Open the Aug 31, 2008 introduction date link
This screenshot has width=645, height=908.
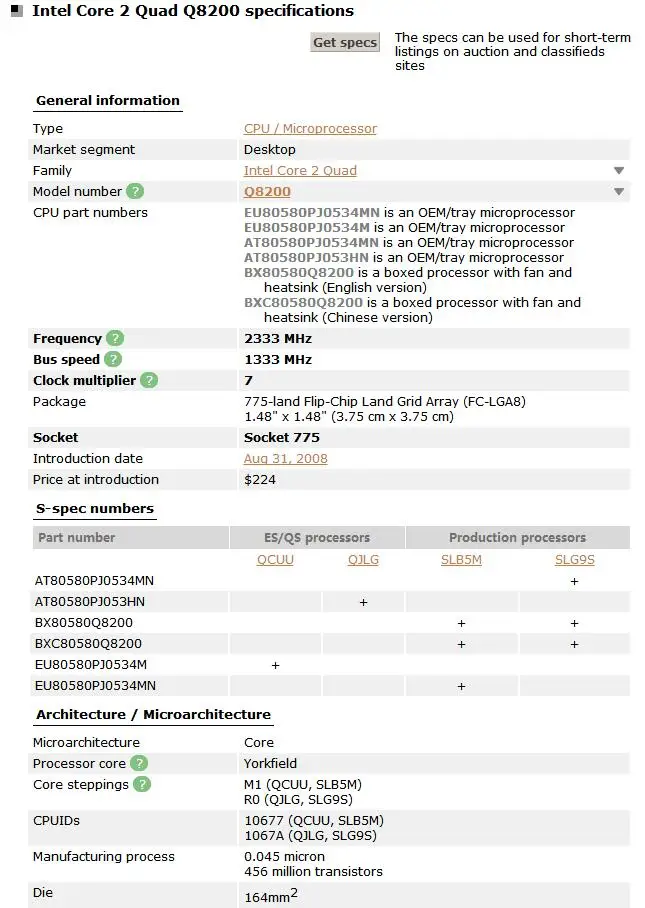click(285, 458)
